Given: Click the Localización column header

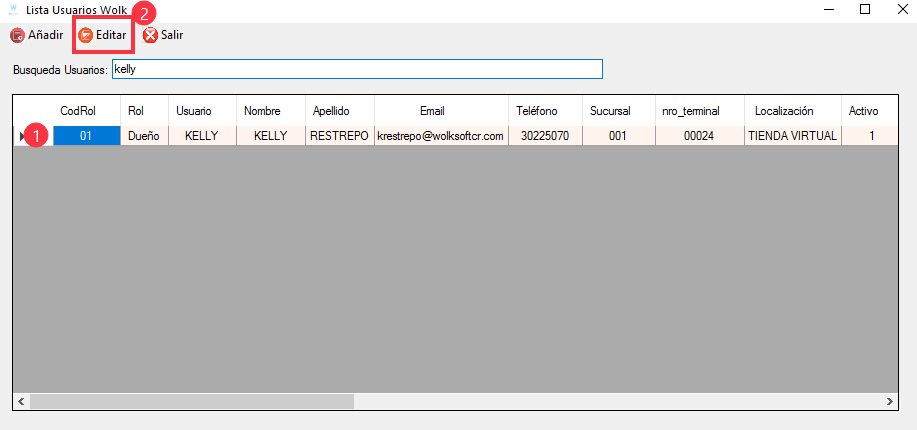Looking at the screenshot, I should 784,111.
